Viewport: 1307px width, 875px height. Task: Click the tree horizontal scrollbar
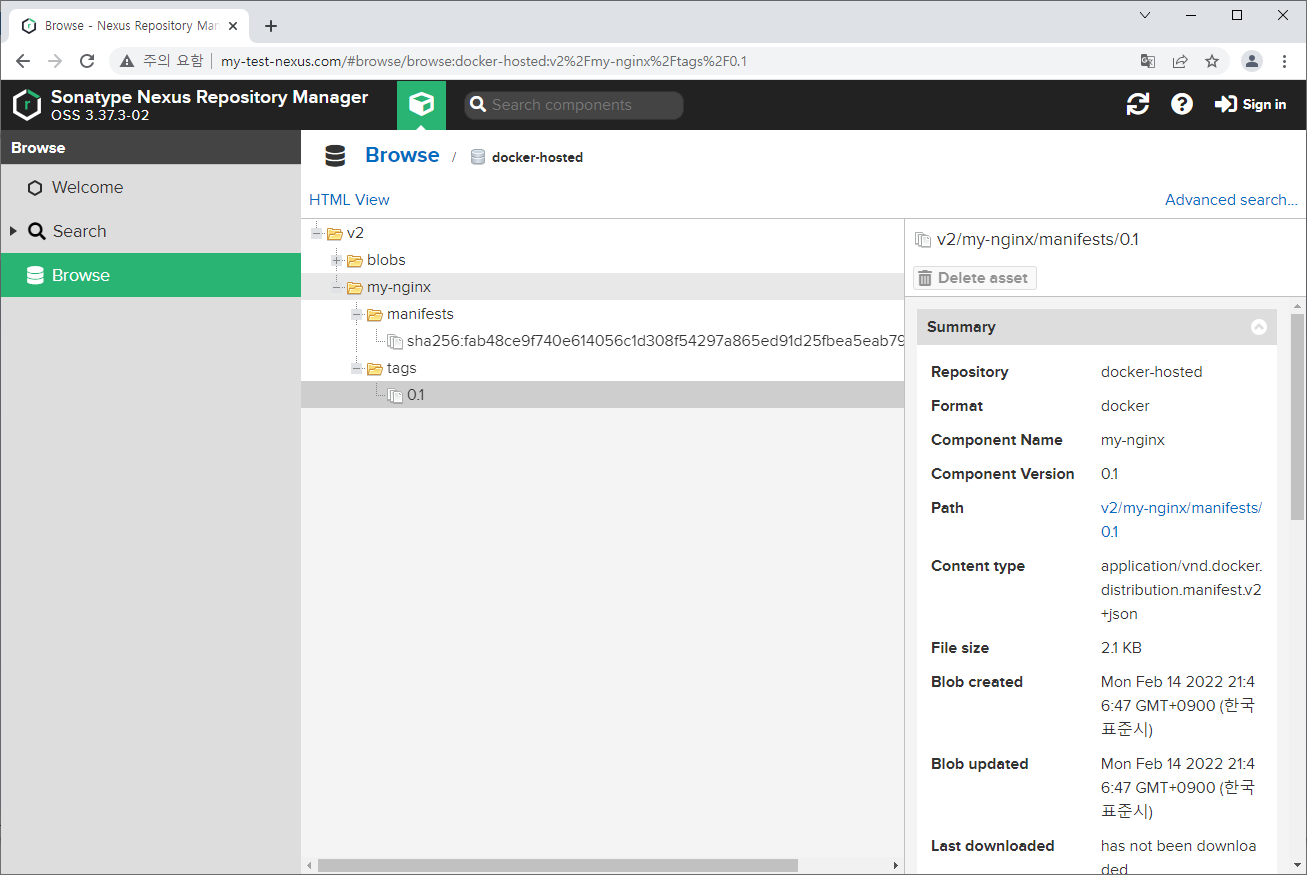558,865
